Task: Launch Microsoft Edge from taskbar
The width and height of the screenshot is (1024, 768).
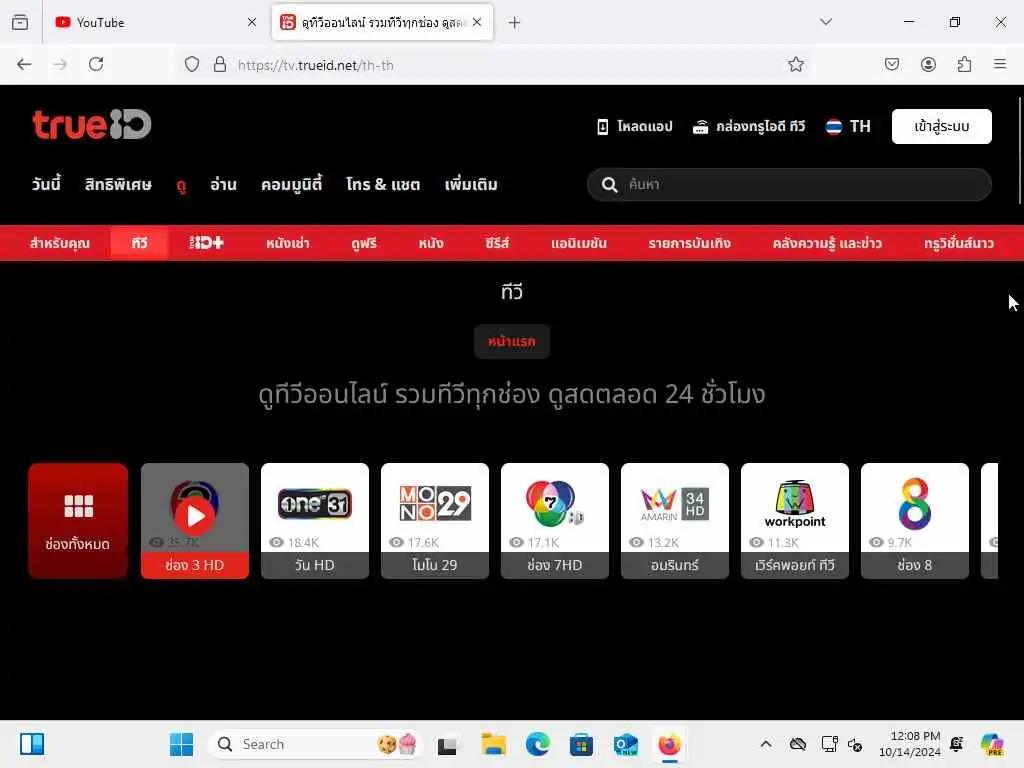Action: pos(537,744)
